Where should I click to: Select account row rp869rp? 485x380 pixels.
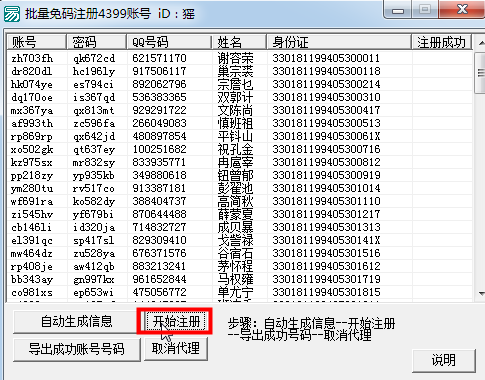(239, 136)
